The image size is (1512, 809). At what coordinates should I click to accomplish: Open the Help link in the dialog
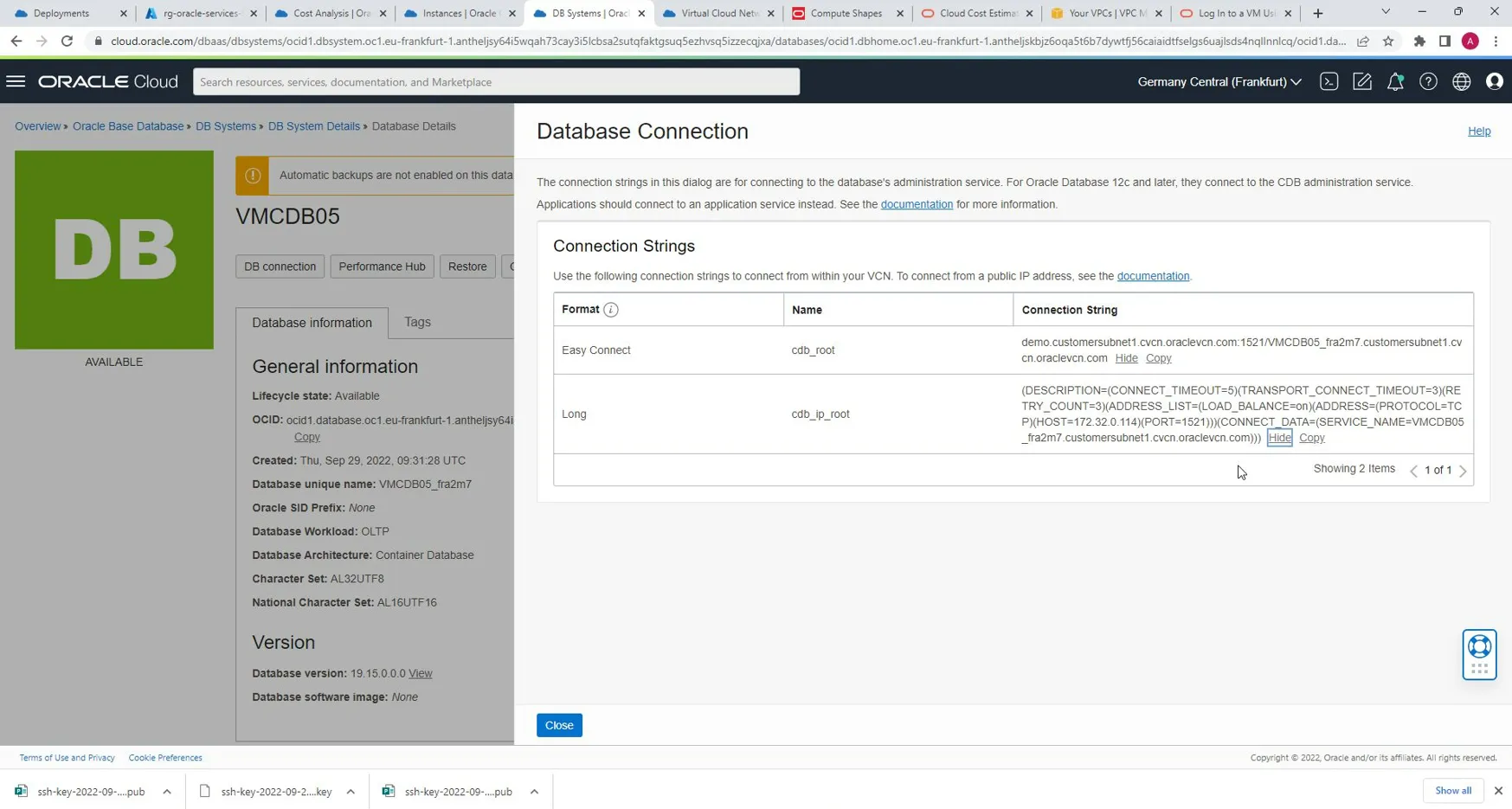pos(1479,132)
